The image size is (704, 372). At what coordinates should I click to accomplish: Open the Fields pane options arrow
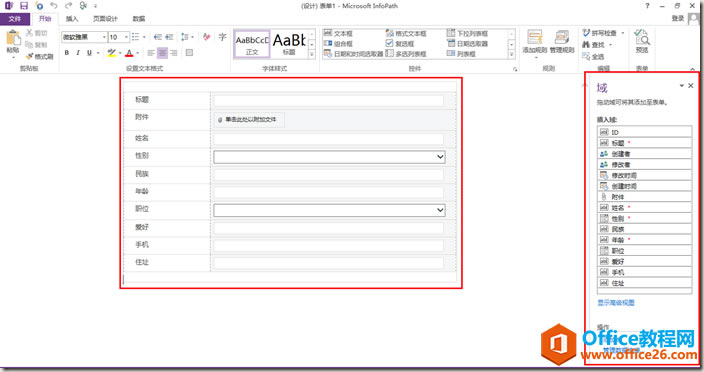tap(682, 86)
